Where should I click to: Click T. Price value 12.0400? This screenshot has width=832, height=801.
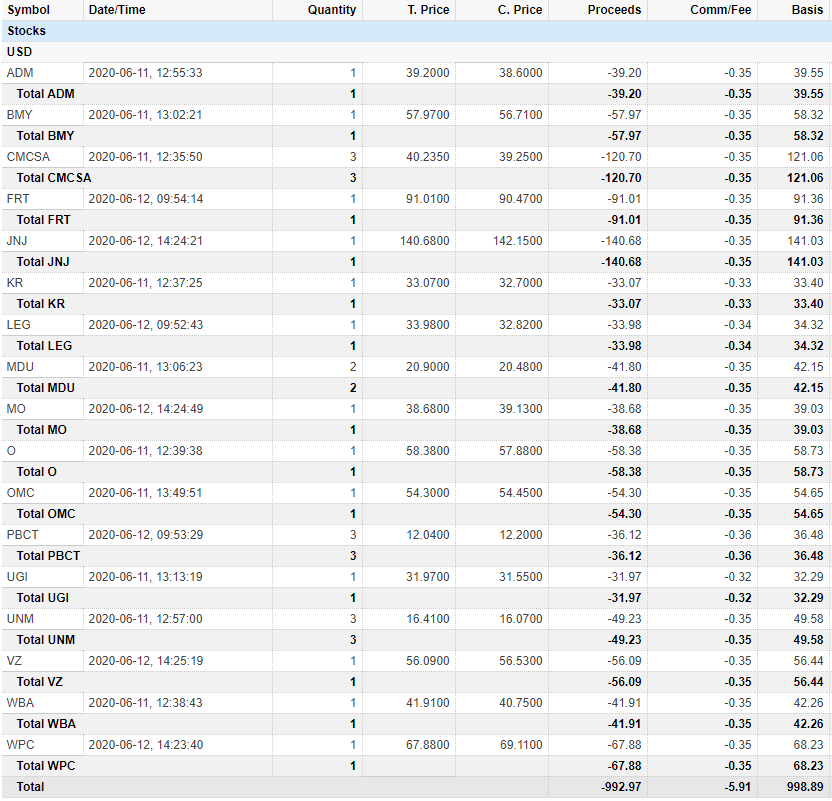428,535
